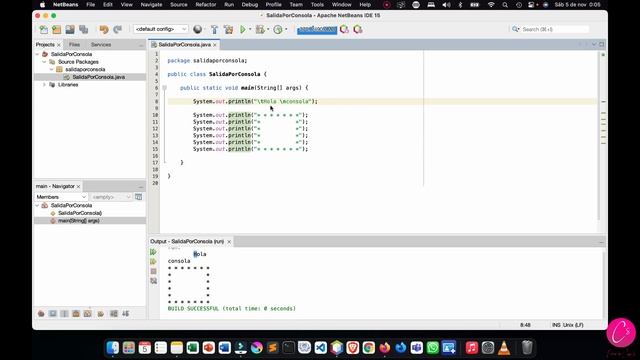The width and height of the screenshot is (640, 360).
Task: Collapse the SalidaPorConsola class in the Navigator
Action: point(37,206)
